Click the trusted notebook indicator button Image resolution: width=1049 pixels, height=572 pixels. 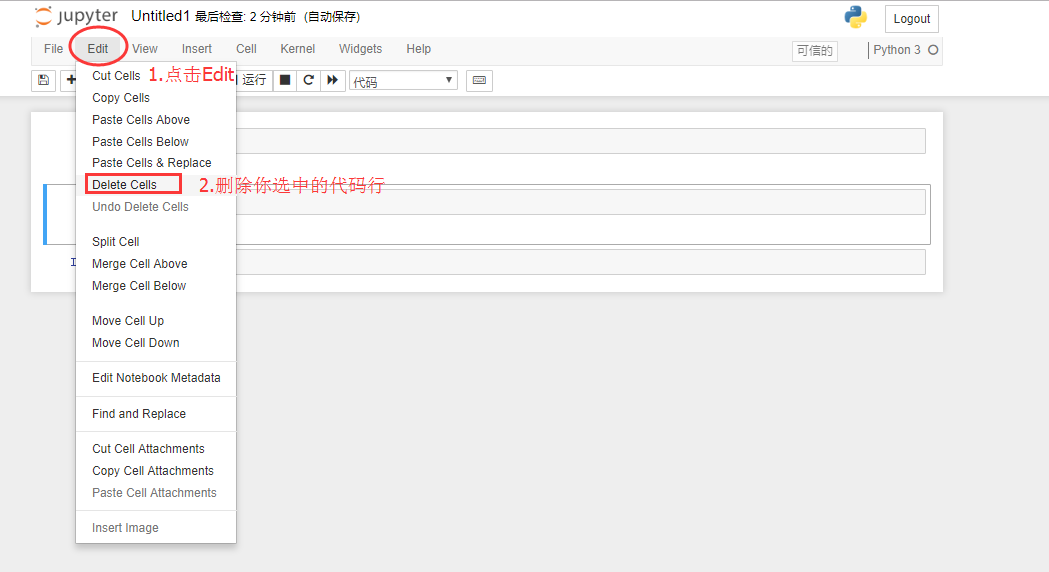[814, 50]
